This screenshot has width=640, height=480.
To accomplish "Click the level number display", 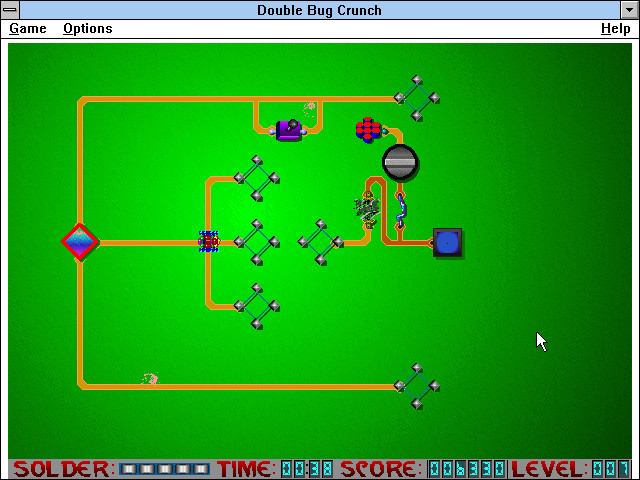I will coord(611,469).
